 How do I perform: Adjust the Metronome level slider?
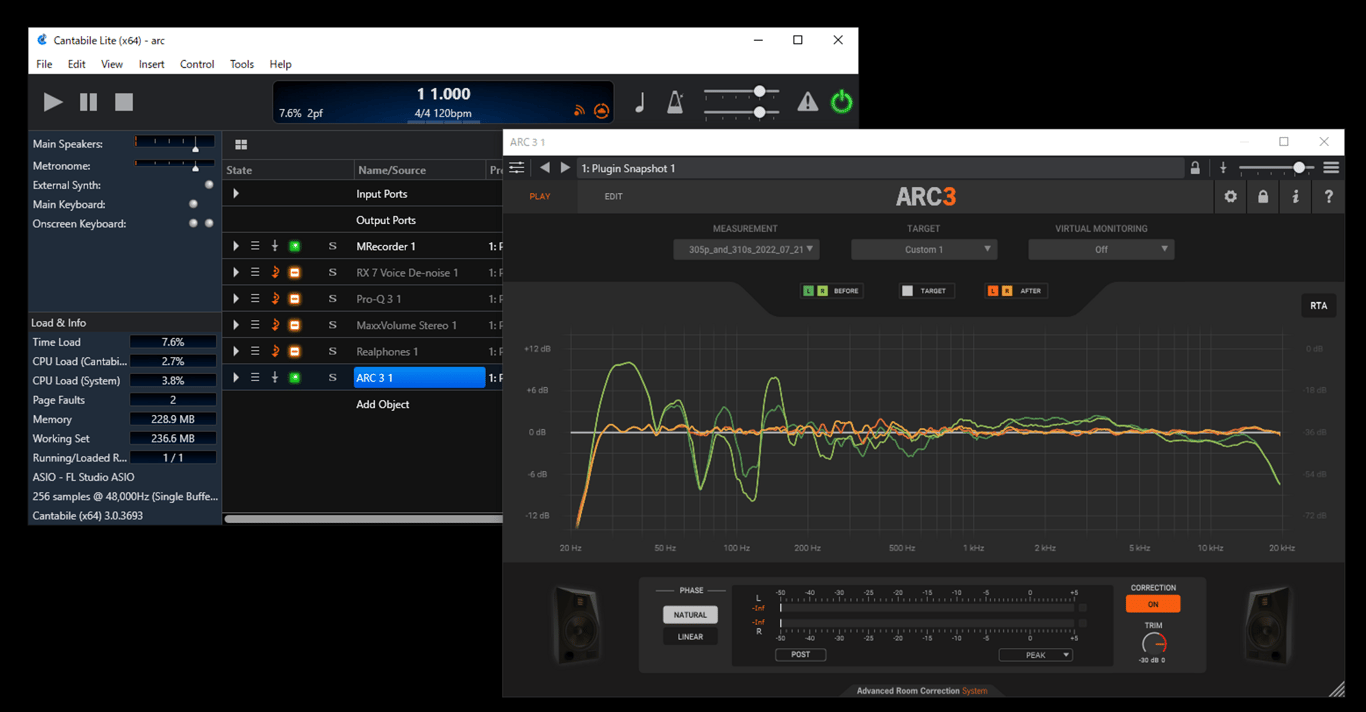[x=174, y=165]
